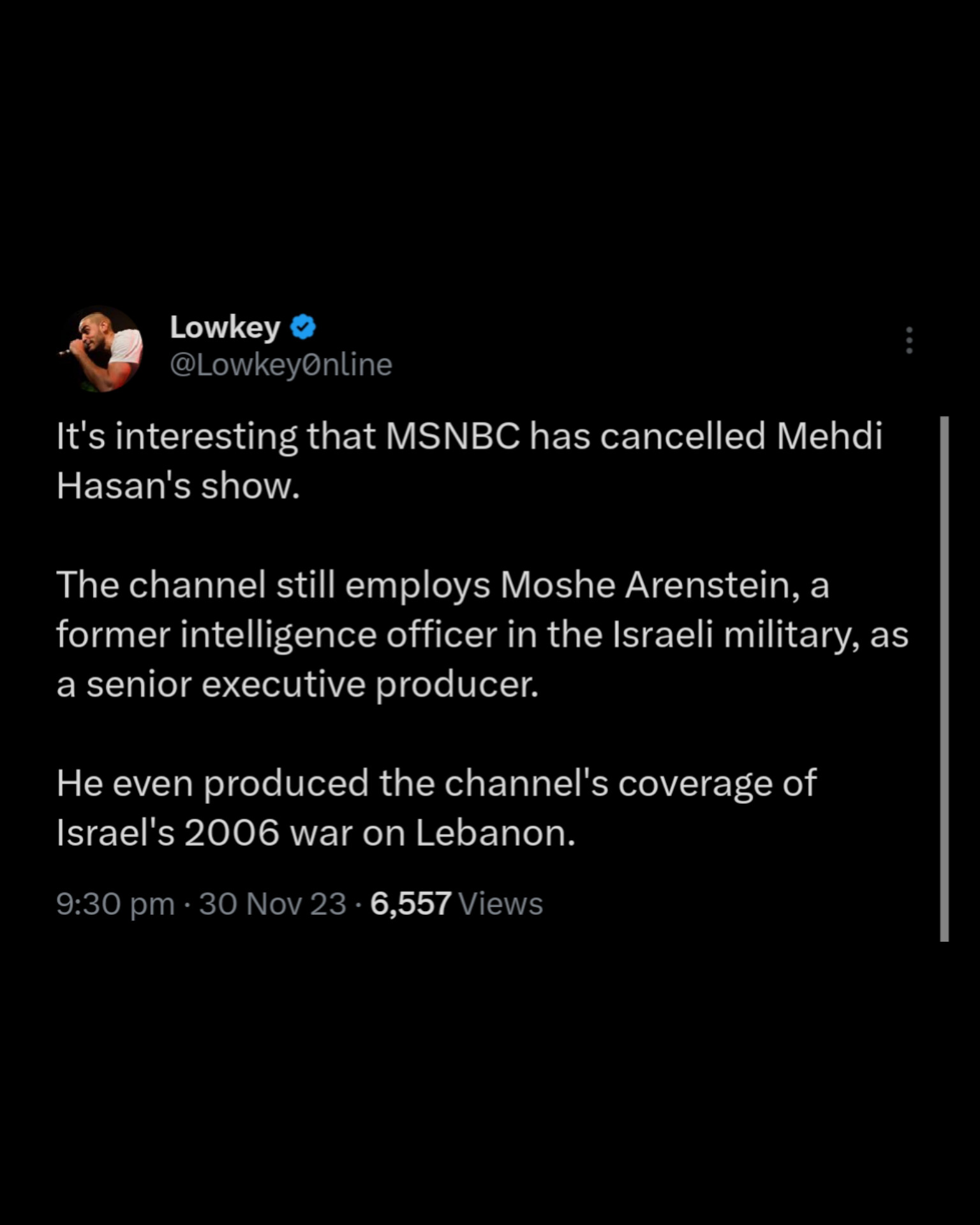Open Lowkey's profile picture

(x=101, y=348)
